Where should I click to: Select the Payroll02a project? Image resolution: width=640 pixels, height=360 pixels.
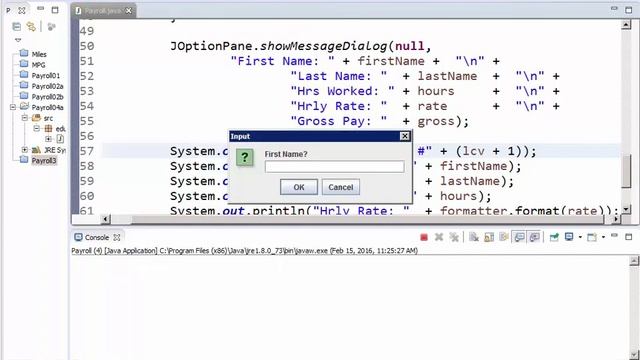click(47, 86)
